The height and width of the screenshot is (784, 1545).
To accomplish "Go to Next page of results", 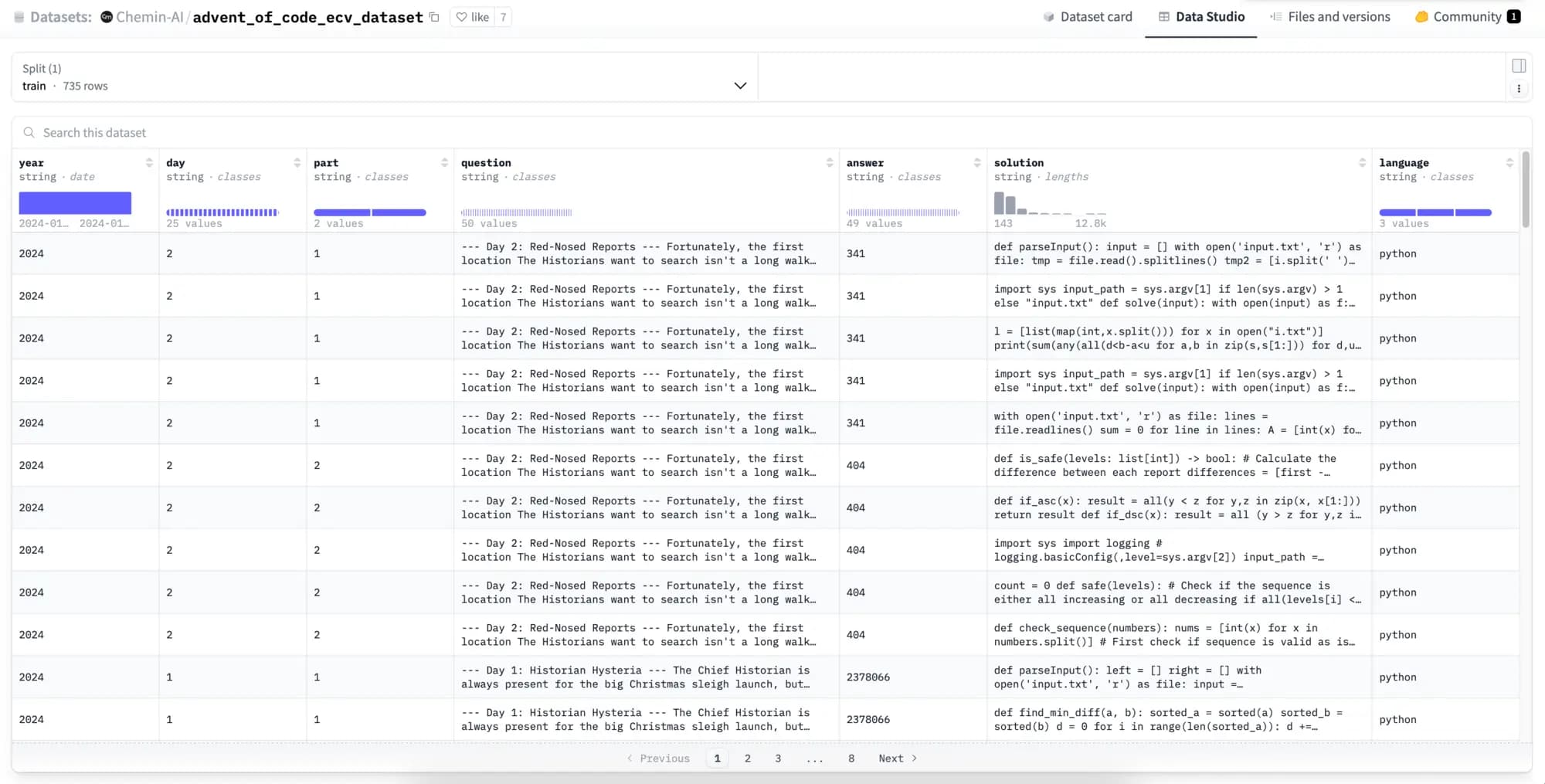I will (897, 759).
